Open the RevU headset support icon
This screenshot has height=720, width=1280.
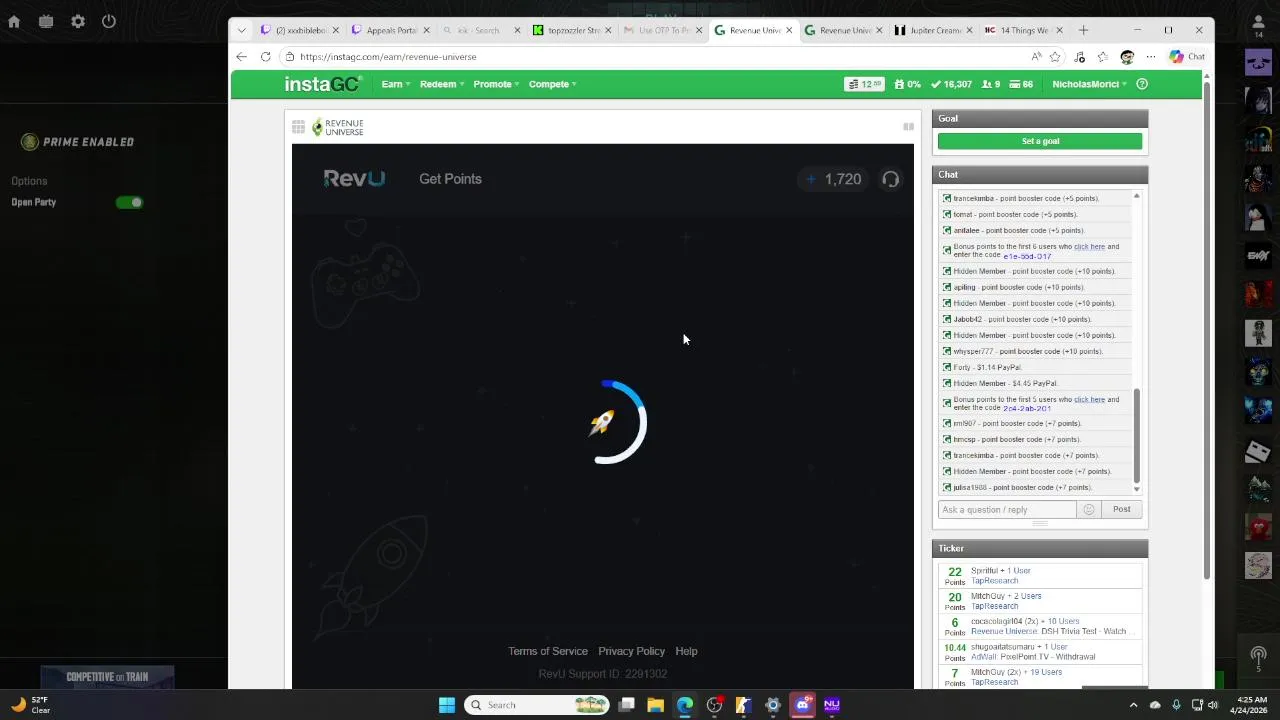click(890, 179)
